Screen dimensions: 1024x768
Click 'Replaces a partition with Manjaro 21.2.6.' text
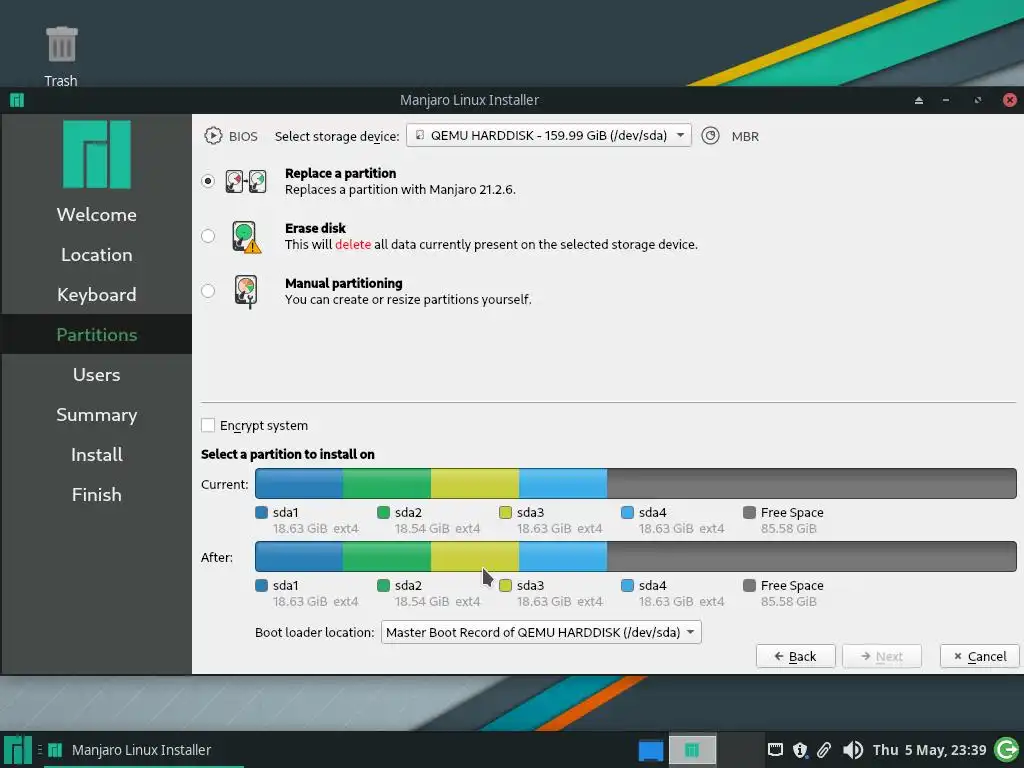click(x=400, y=189)
